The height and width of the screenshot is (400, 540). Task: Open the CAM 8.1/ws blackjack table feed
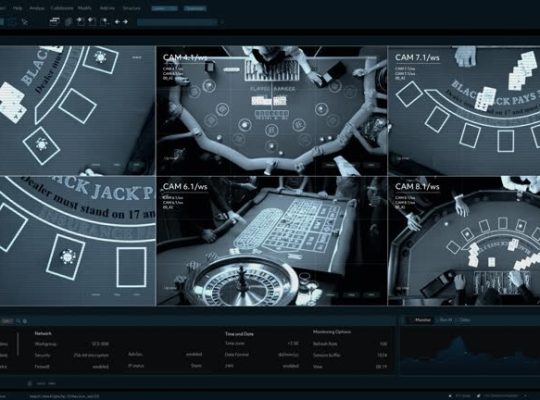click(464, 241)
